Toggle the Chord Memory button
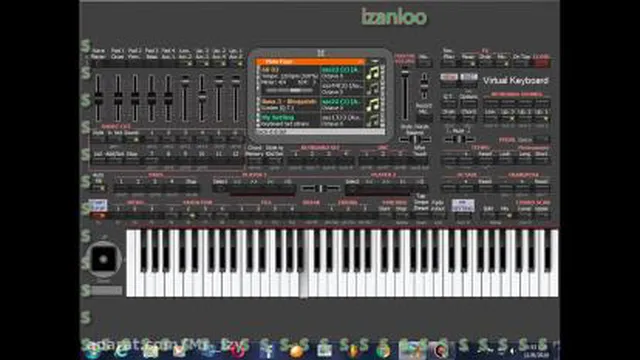Image resolution: width=640 pixels, height=360 pixels. point(254,161)
